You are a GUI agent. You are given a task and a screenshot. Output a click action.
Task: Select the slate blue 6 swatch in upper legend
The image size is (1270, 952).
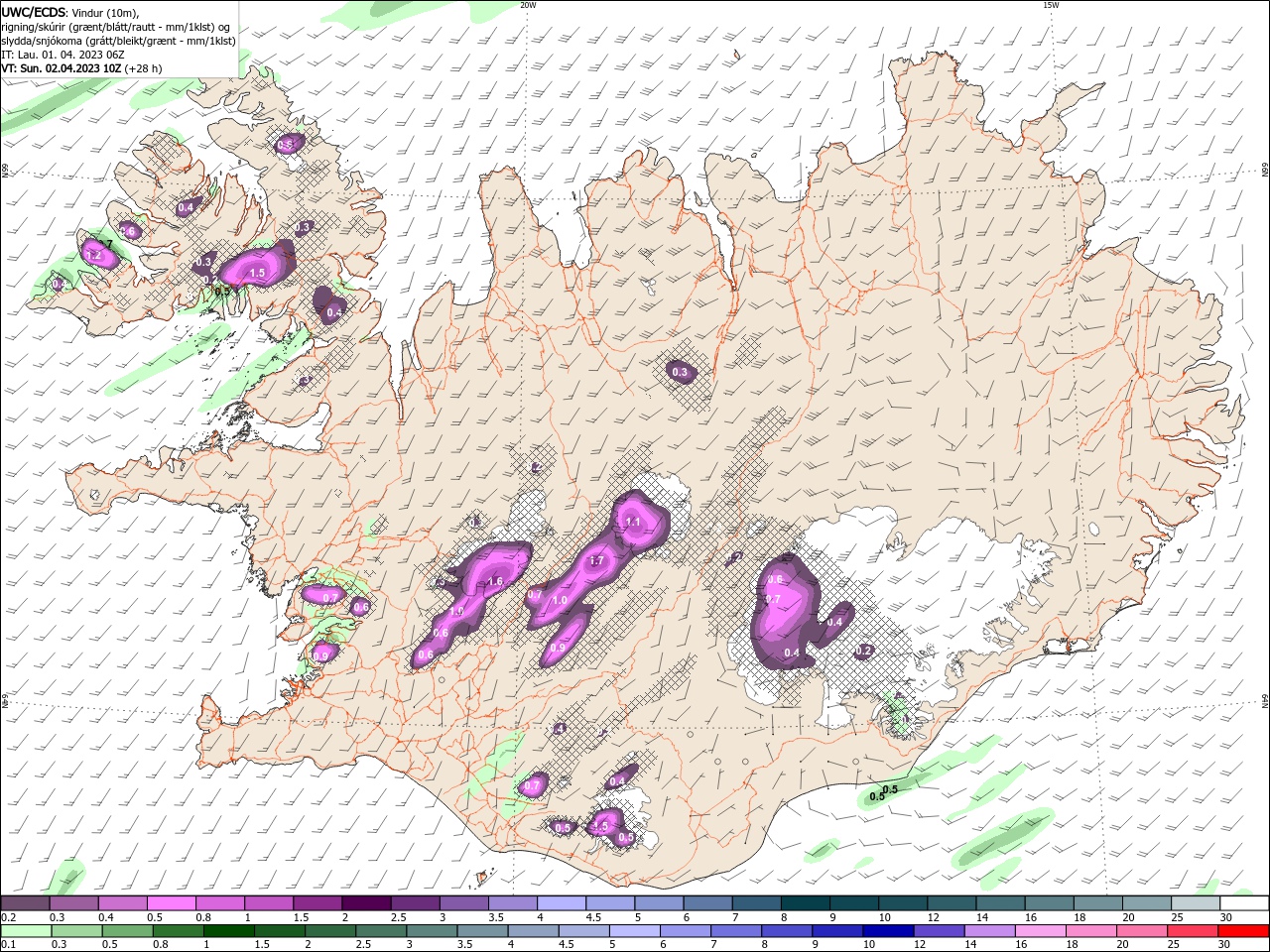708,903
